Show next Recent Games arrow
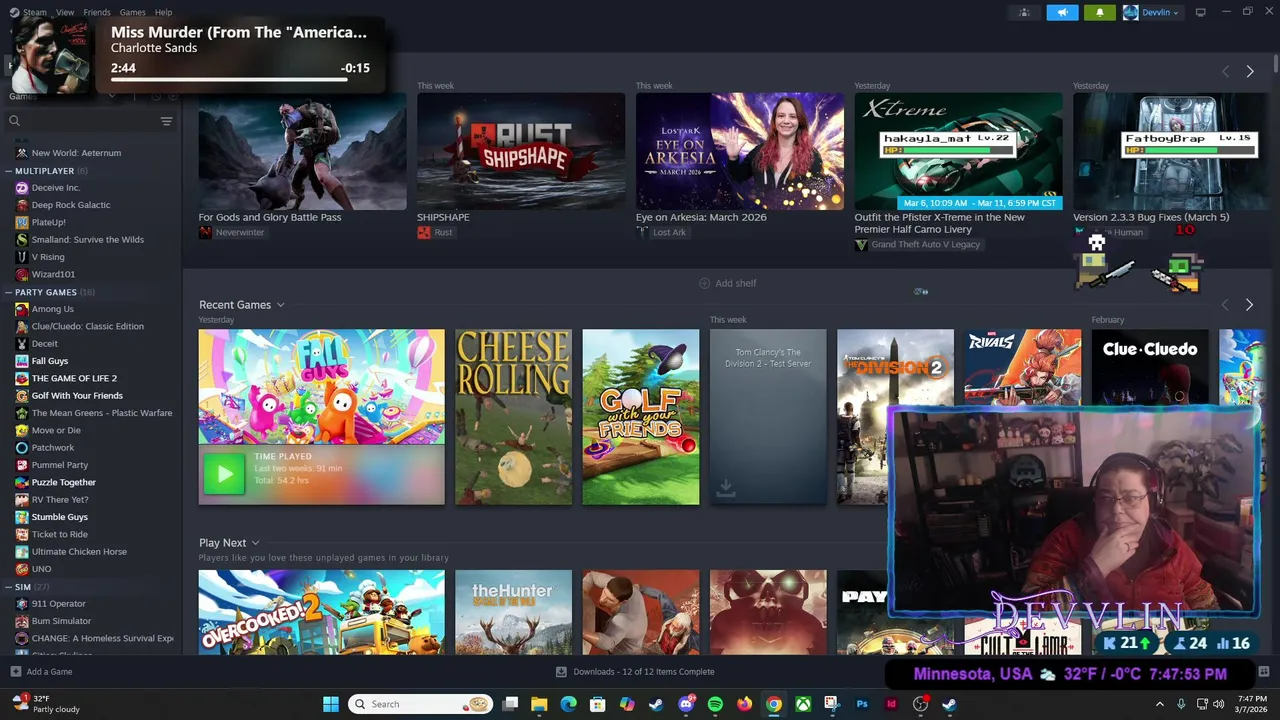The image size is (1280, 720). click(x=1249, y=304)
